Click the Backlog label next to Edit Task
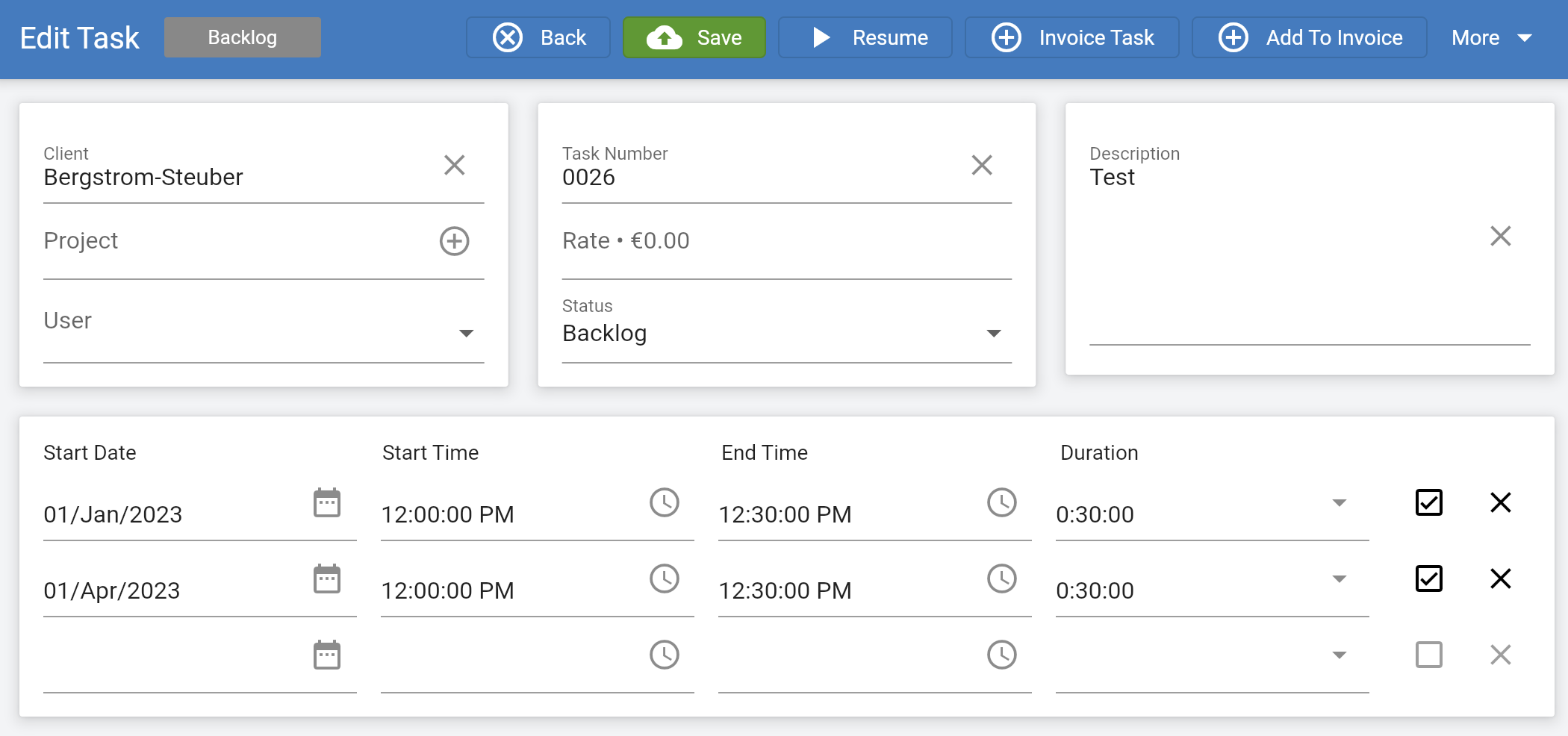 (x=242, y=37)
